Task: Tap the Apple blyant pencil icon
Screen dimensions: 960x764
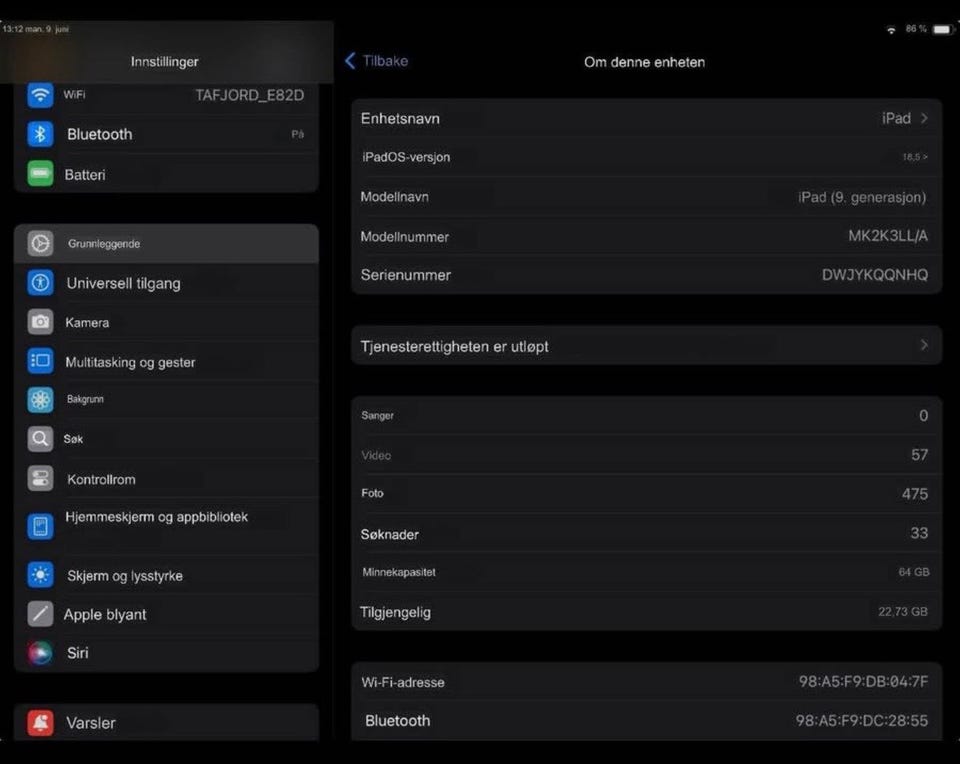Action: 40,614
